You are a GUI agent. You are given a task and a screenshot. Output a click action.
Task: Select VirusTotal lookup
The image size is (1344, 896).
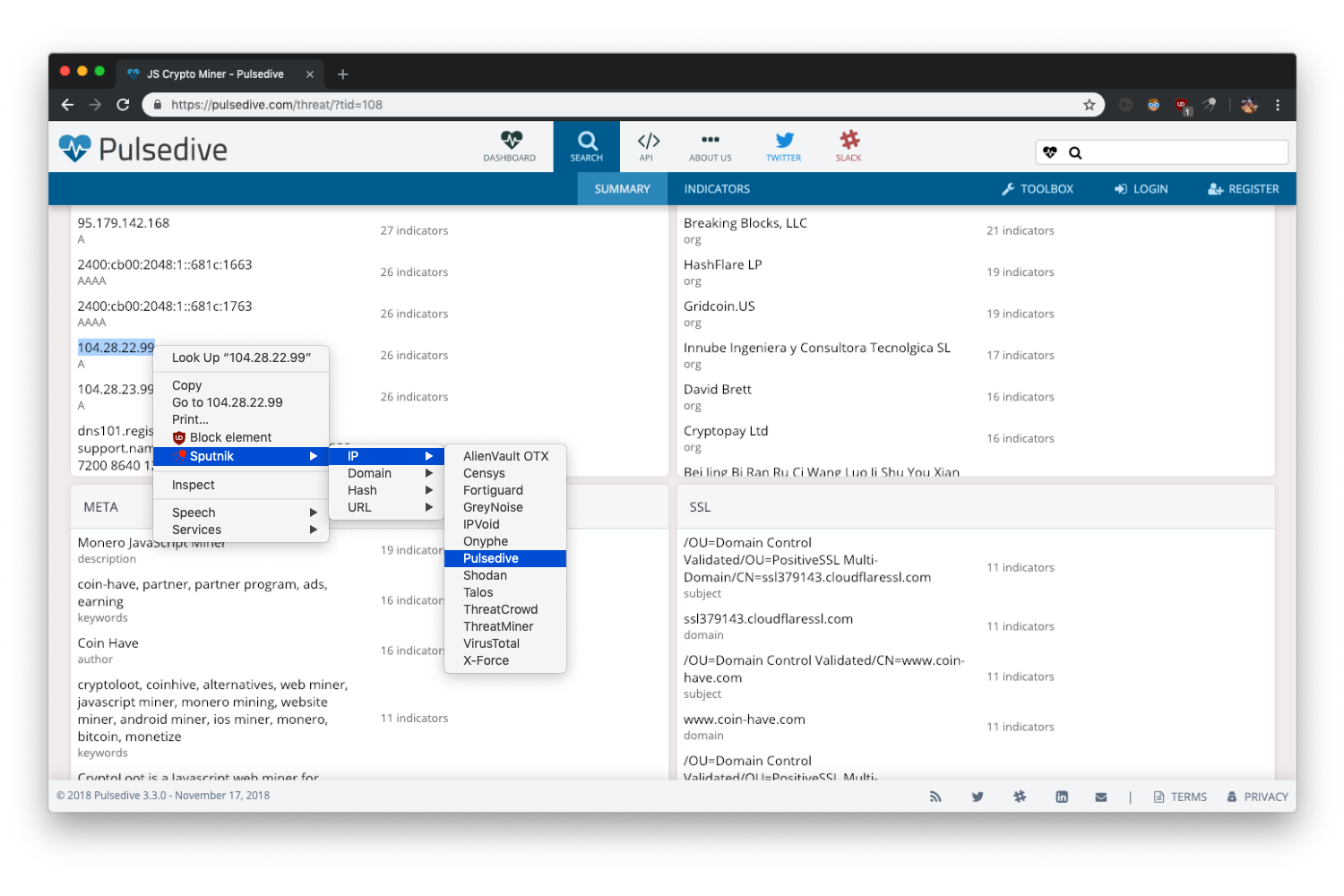pos(505,643)
